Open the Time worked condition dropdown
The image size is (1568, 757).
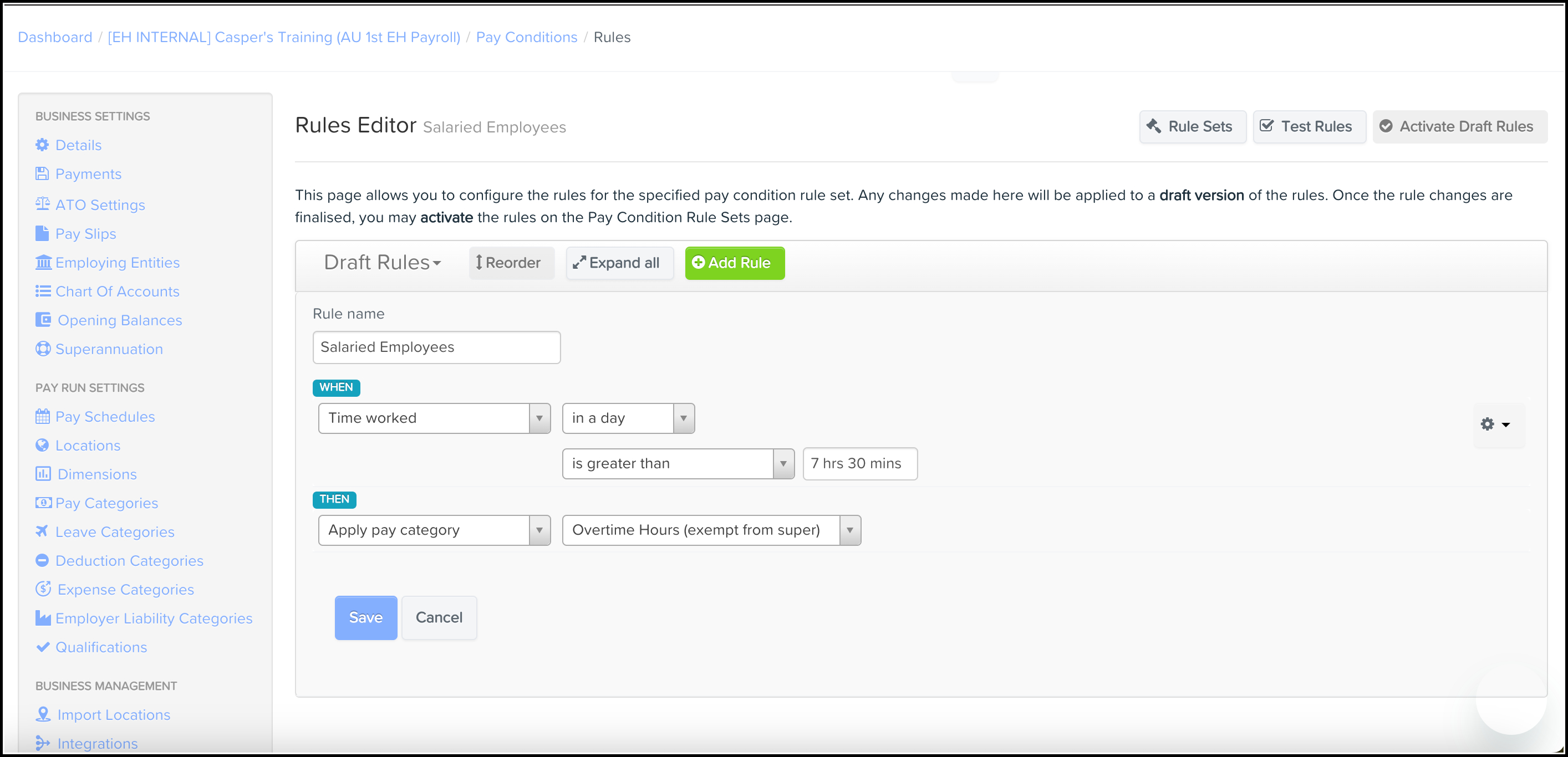click(434, 418)
